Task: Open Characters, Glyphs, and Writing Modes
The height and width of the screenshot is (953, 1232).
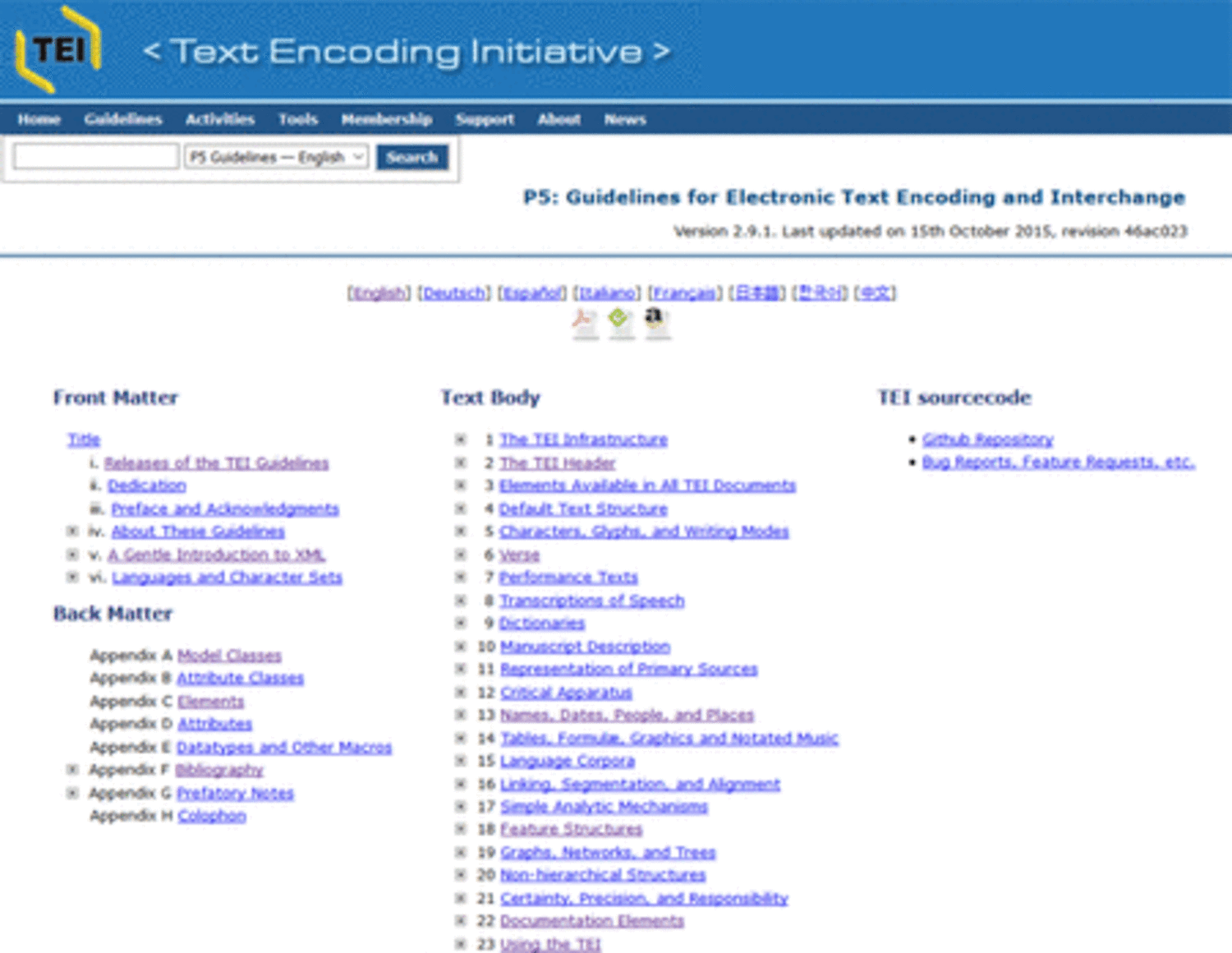Action: (x=644, y=532)
